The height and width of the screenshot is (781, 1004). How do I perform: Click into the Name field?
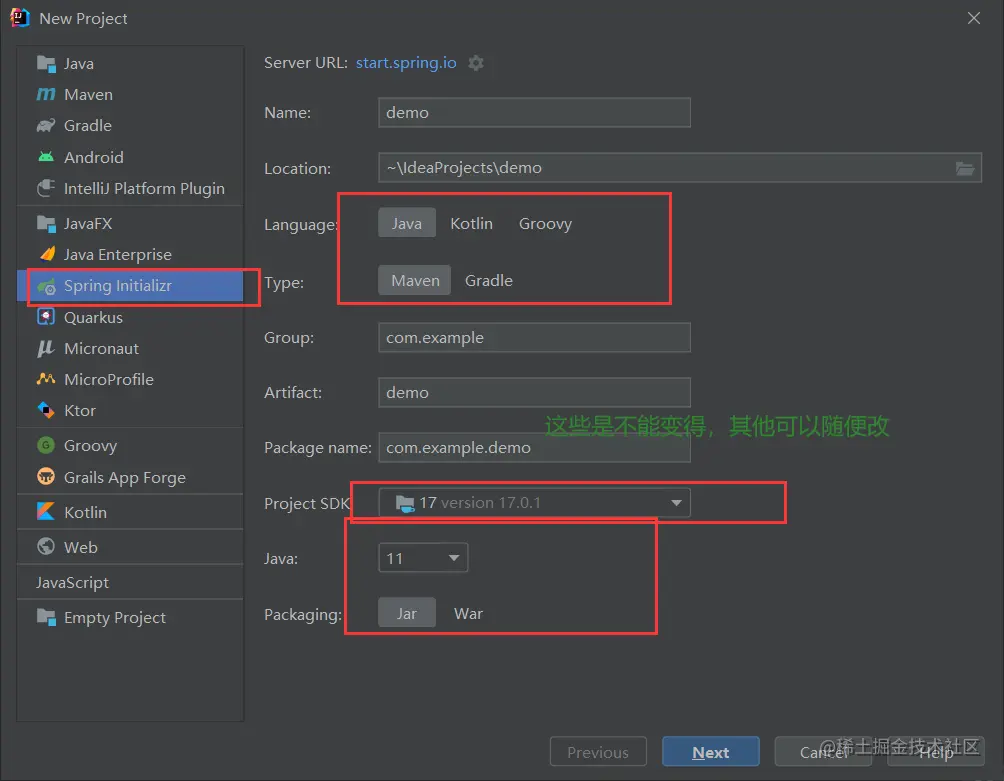(x=535, y=113)
